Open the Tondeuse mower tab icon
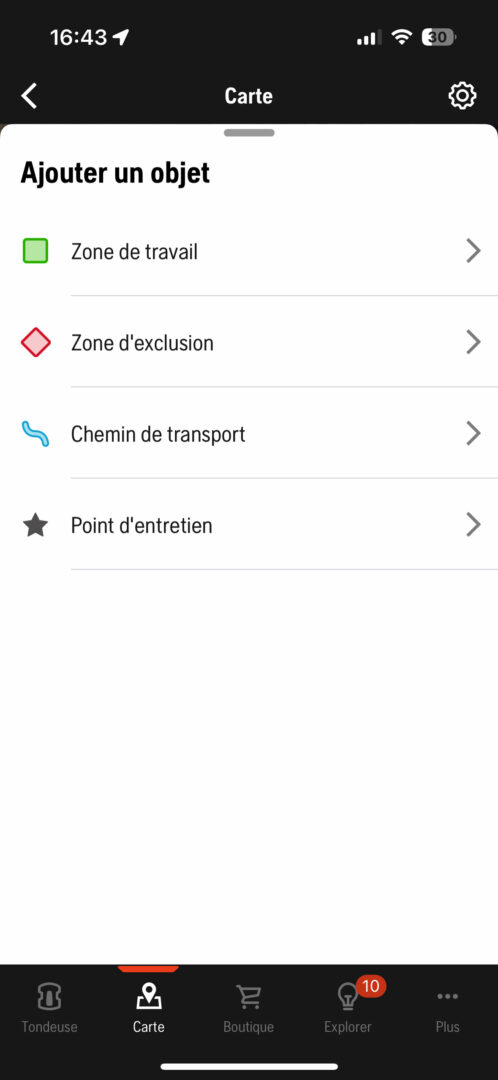498x1080 pixels. [x=49, y=996]
